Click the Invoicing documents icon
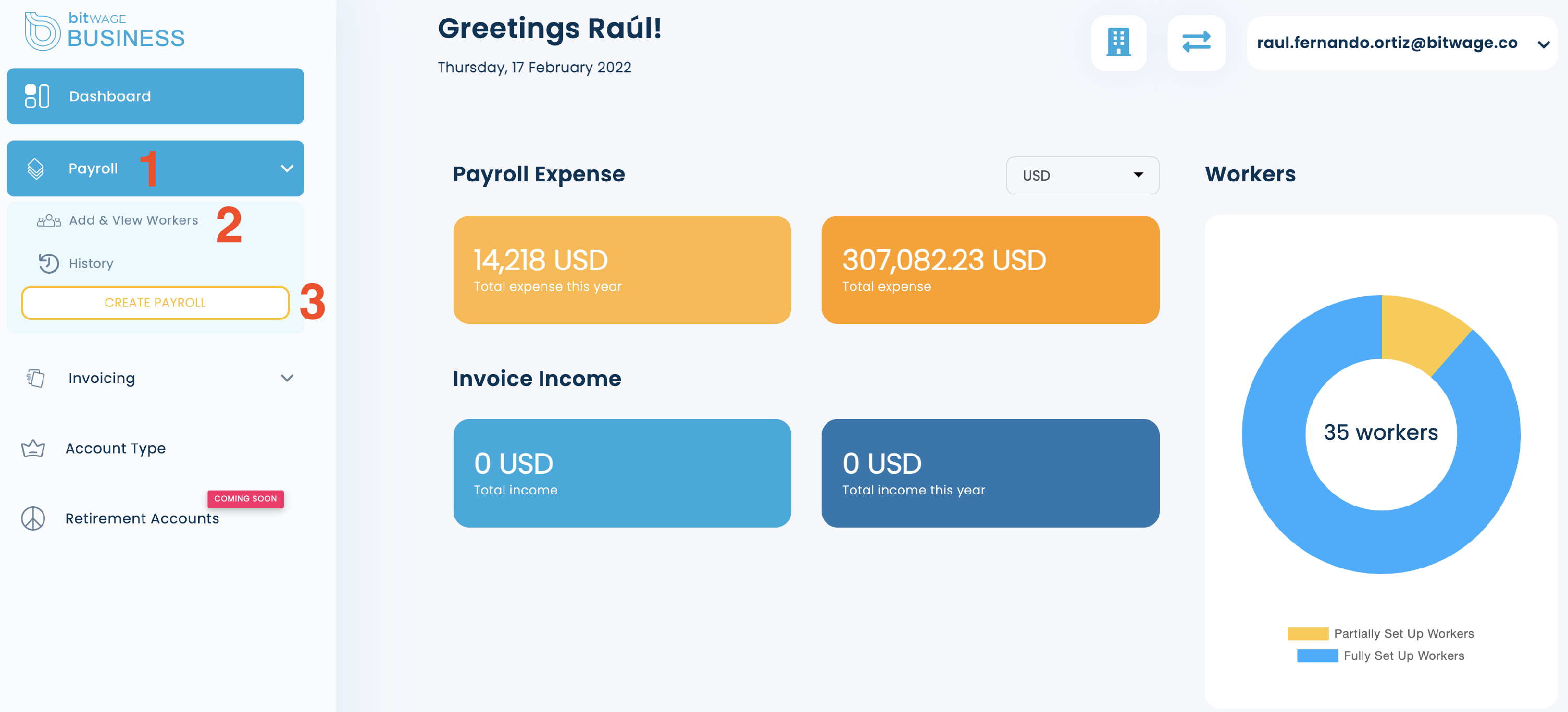This screenshot has width=1568, height=712. (x=36, y=378)
